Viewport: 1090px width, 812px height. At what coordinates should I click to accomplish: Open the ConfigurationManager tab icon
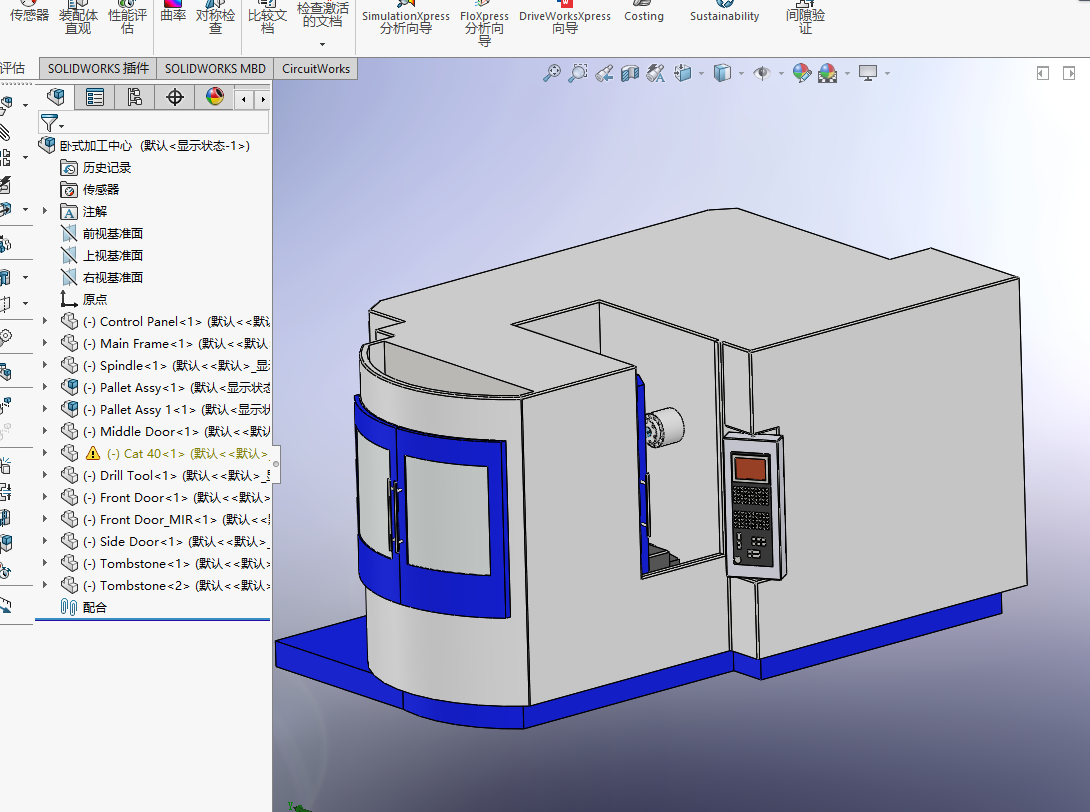coord(134,97)
